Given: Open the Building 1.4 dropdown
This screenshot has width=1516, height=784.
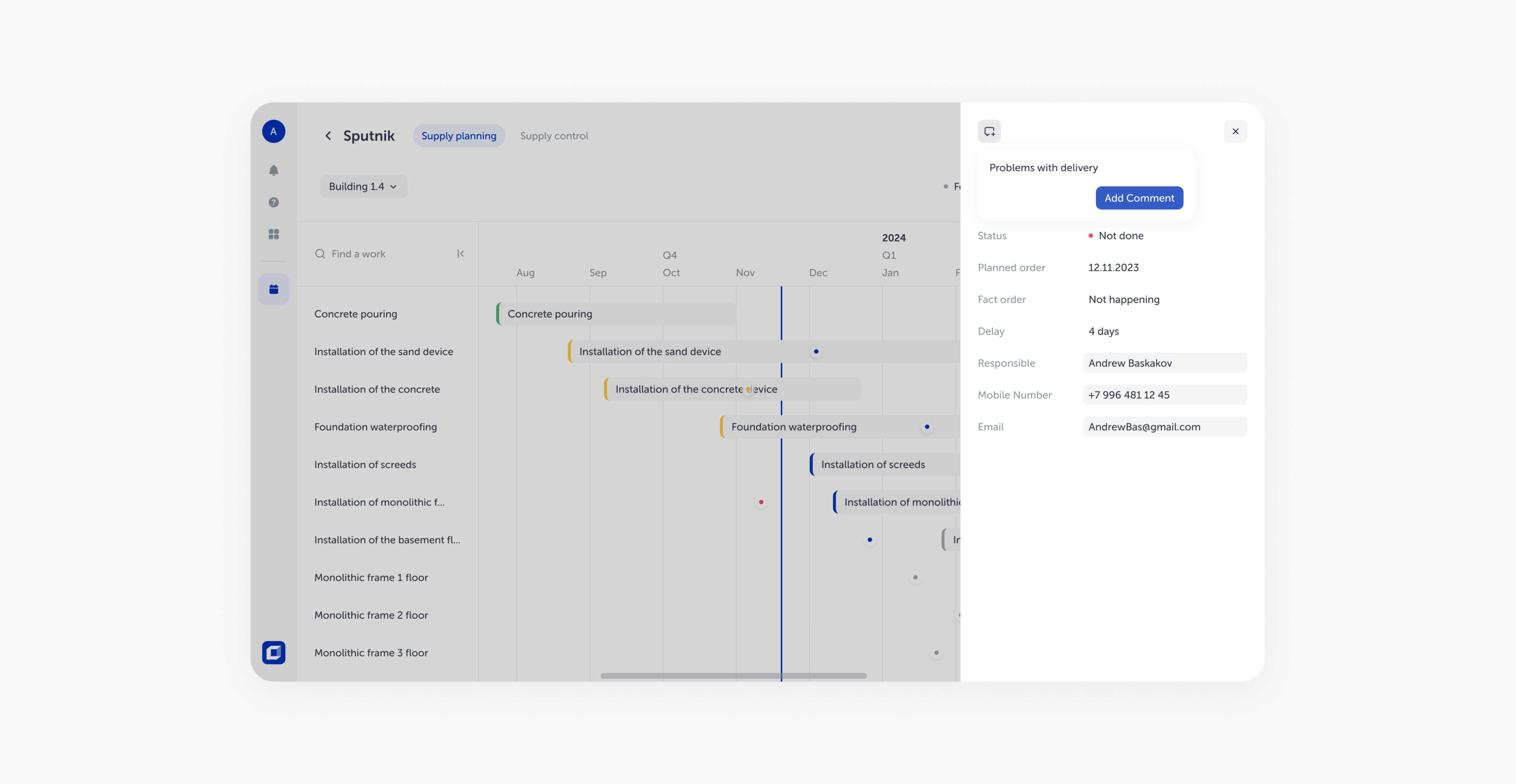Looking at the screenshot, I should 363,186.
